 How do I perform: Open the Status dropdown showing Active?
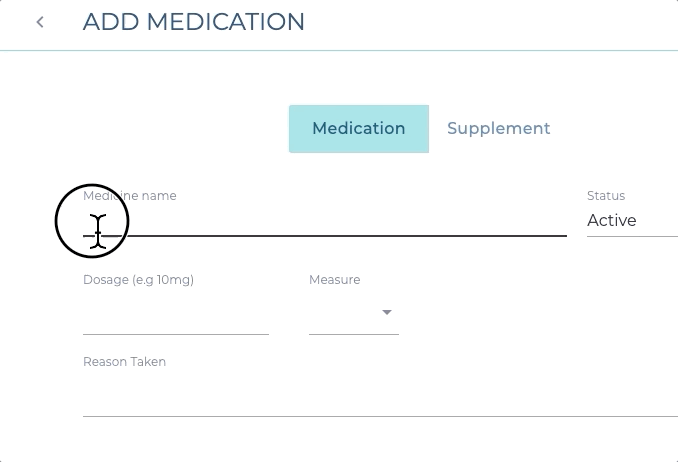[x=630, y=221]
